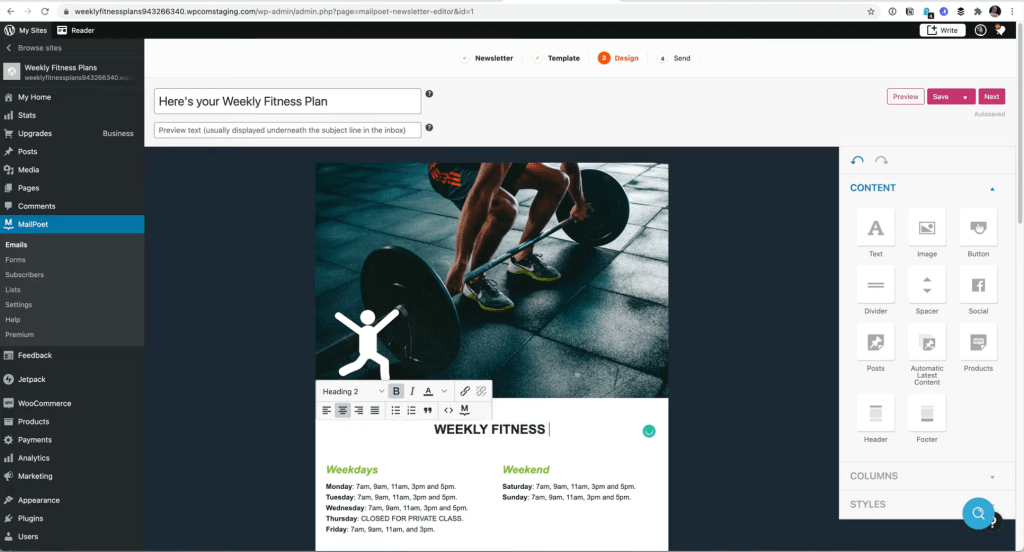Add a Text content block
This screenshot has height=552, width=1024.
[x=875, y=233]
